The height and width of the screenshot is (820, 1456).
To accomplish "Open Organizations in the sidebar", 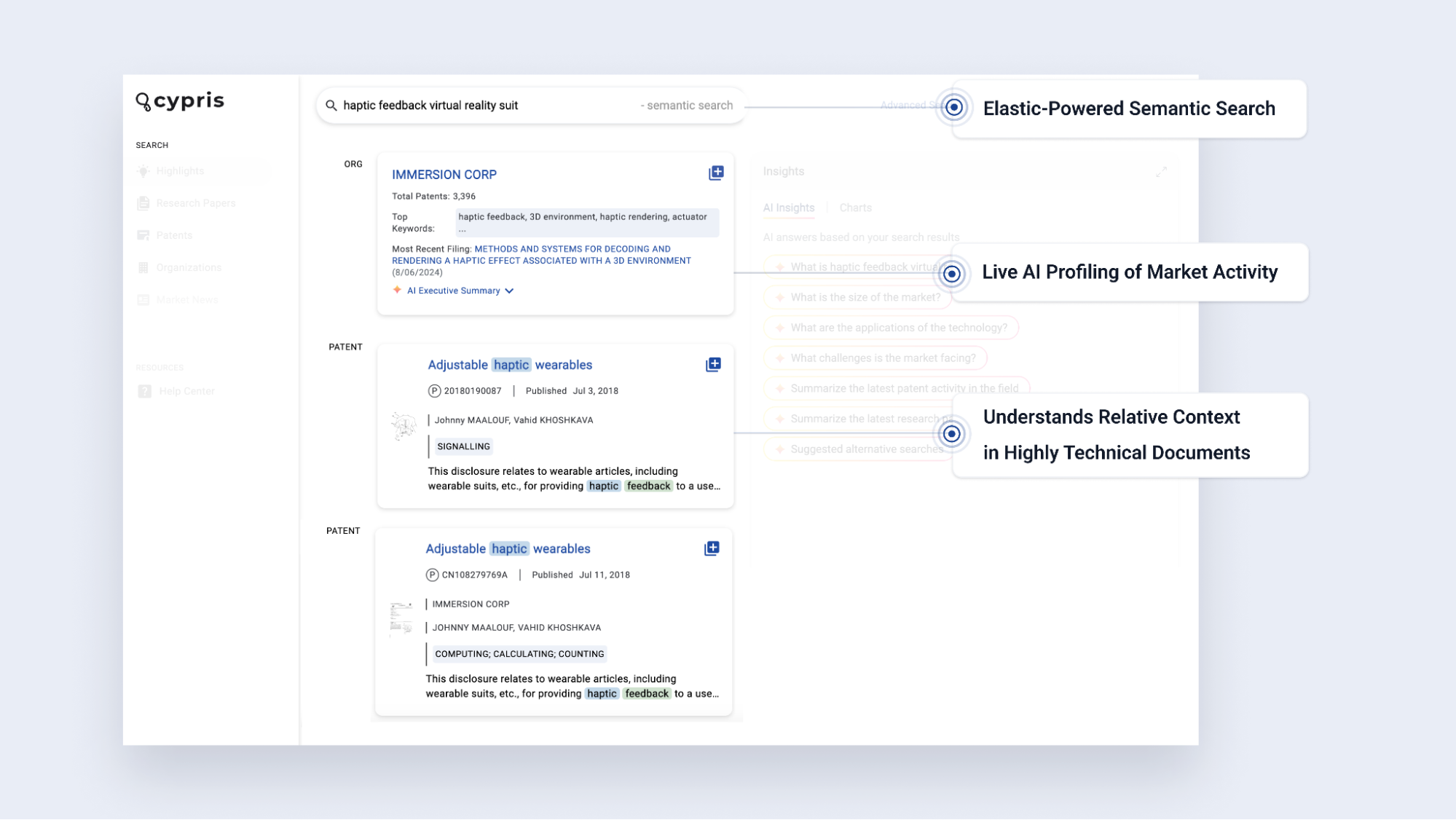I will click(x=189, y=267).
